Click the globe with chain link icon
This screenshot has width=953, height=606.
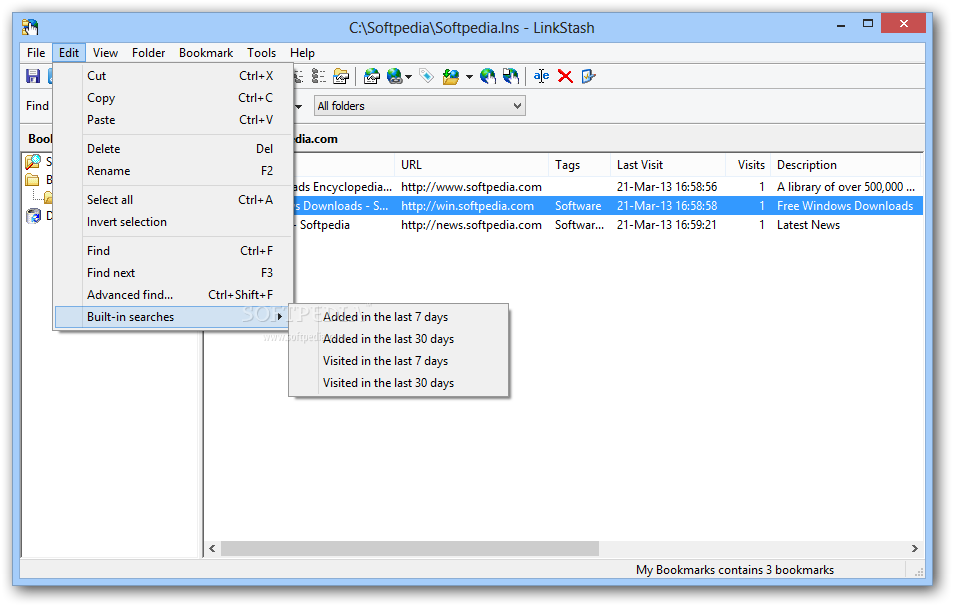[394, 76]
